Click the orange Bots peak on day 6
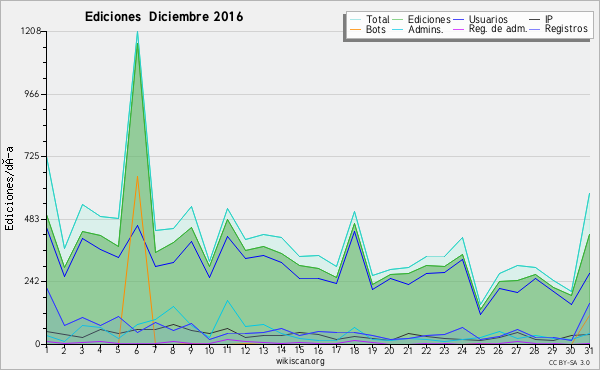Image resolution: width=600 pixels, height=370 pixels. coord(137,177)
